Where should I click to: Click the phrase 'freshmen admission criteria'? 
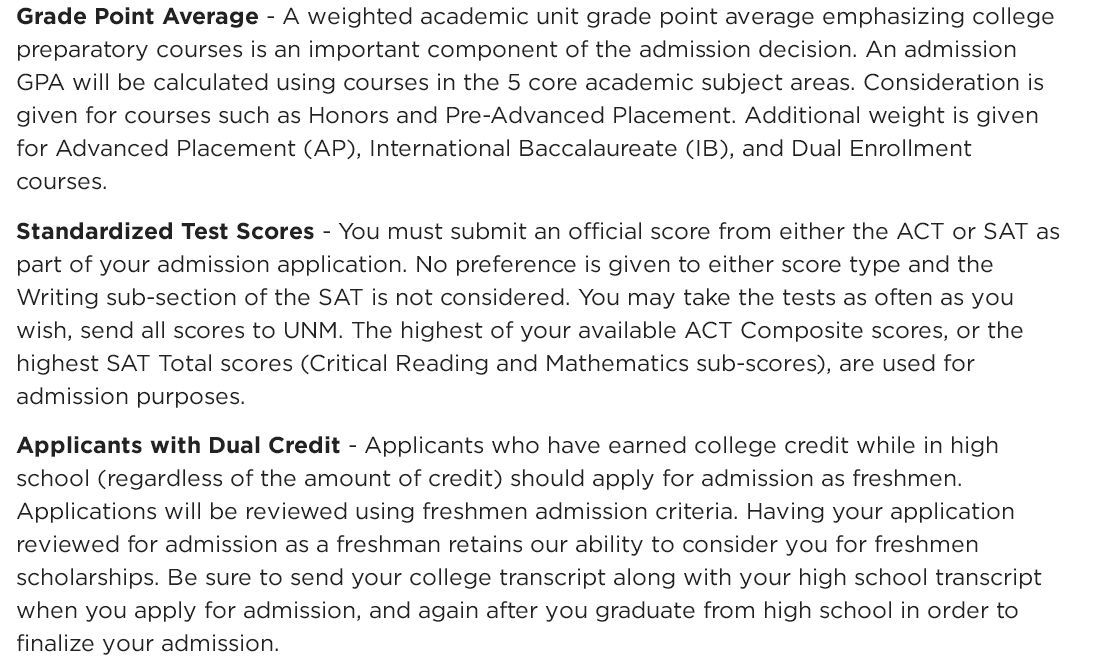pyautogui.click(x=578, y=512)
